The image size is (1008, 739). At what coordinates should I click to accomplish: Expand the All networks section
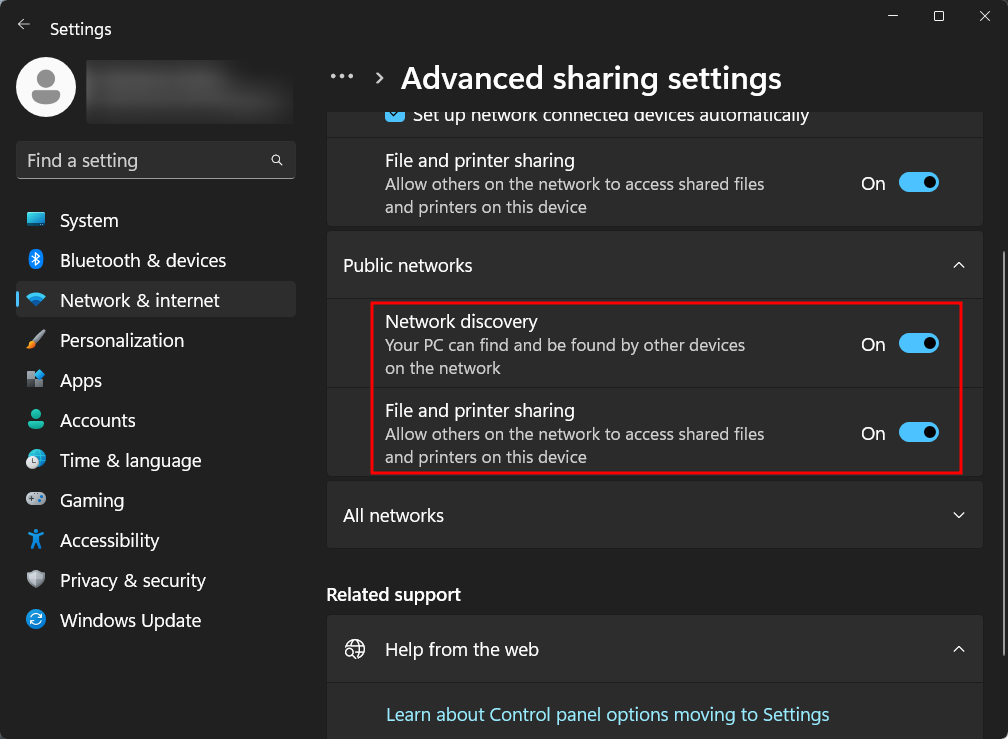(958, 515)
